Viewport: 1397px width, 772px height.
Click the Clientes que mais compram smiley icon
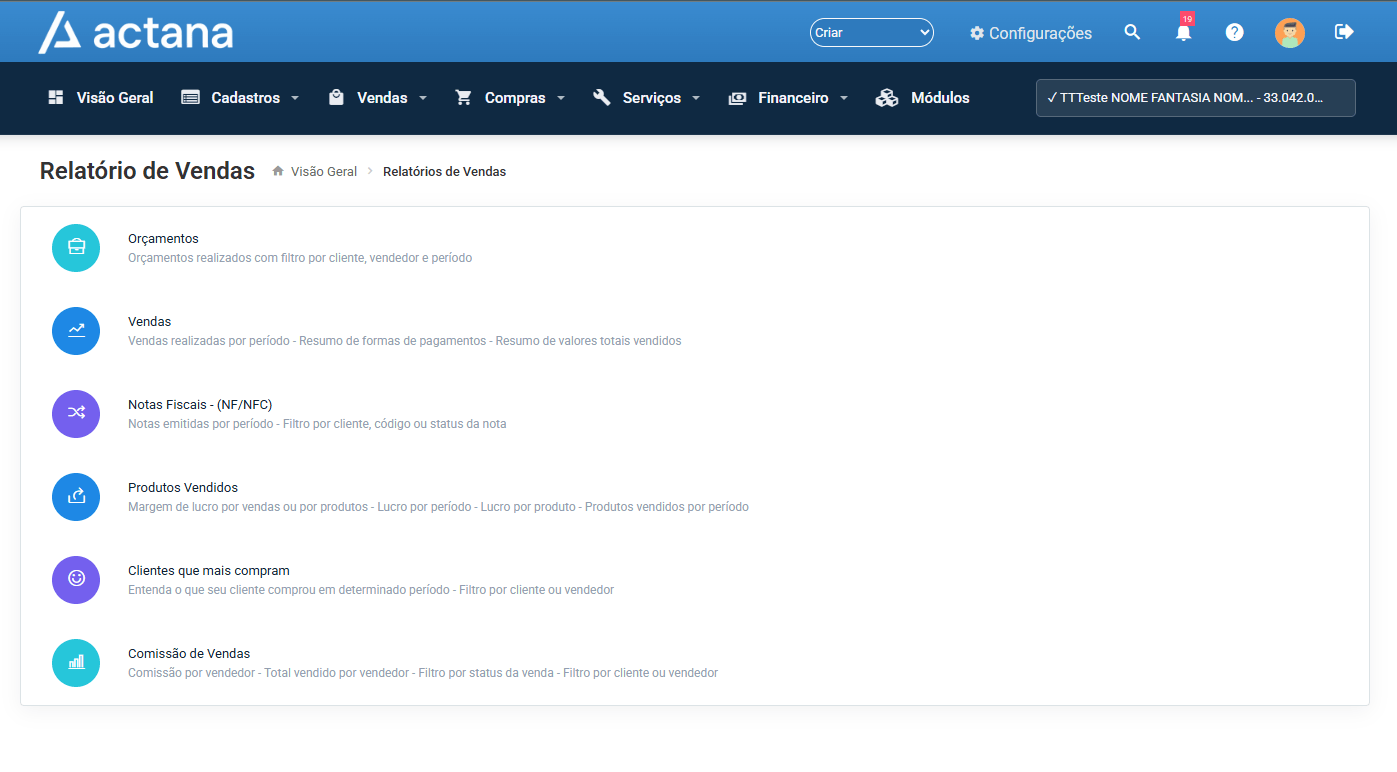(x=76, y=580)
